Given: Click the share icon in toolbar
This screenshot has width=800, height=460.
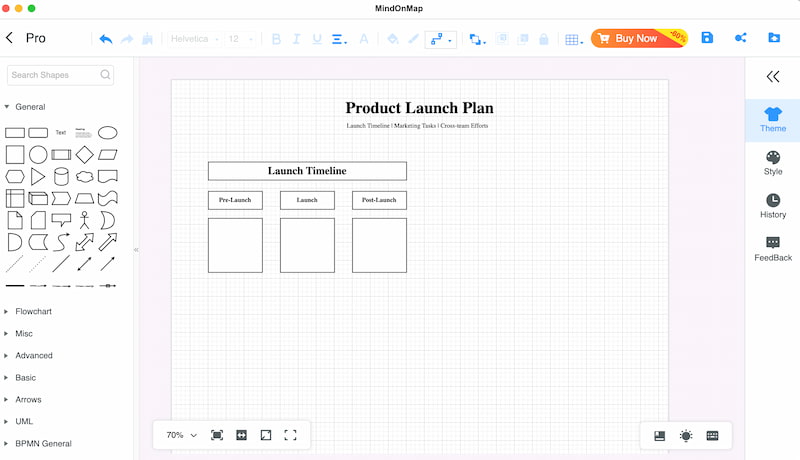Looking at the screenshot, I should tap(740, 38).
